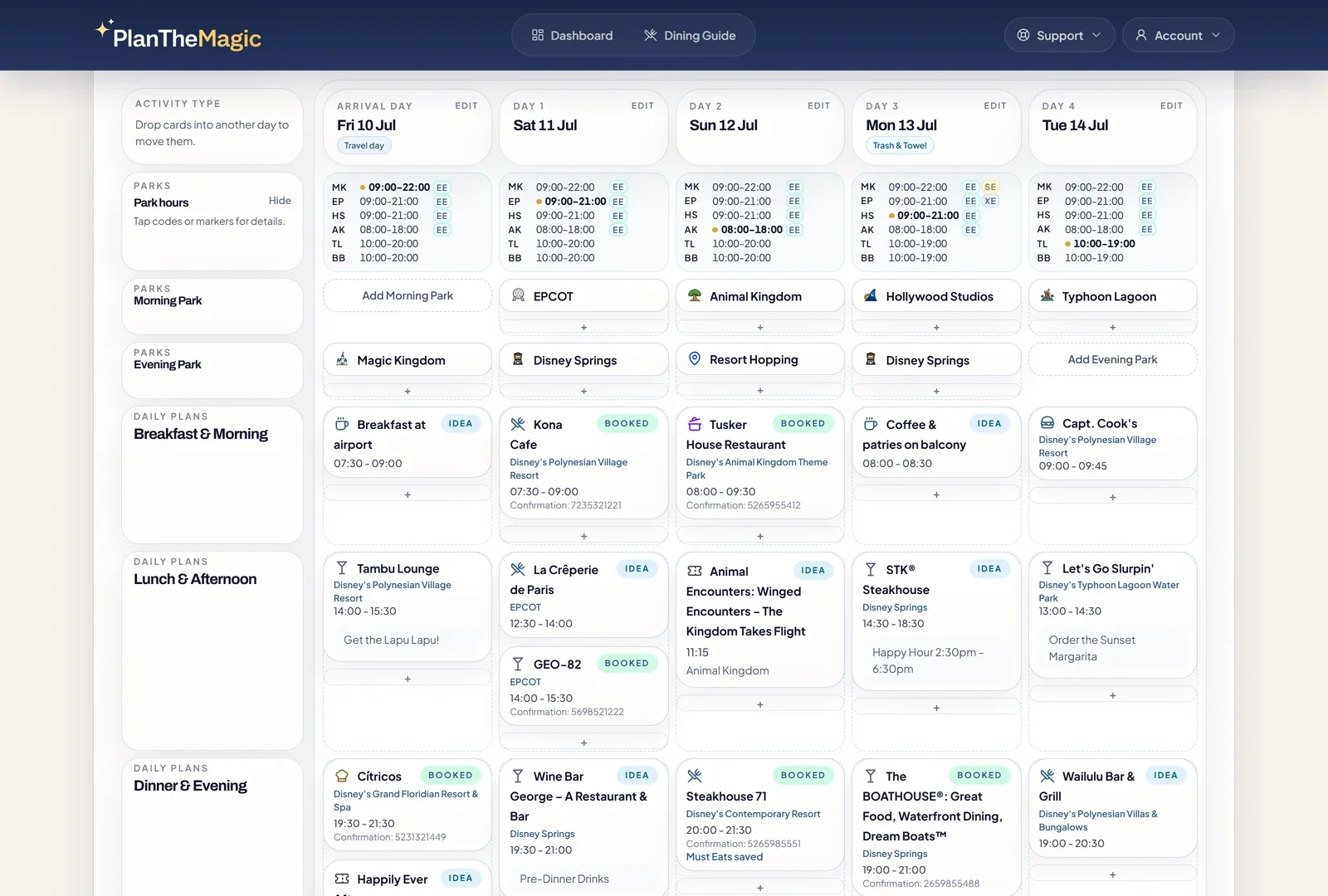Open the Dashboard tab

click(x=572, y=36)
